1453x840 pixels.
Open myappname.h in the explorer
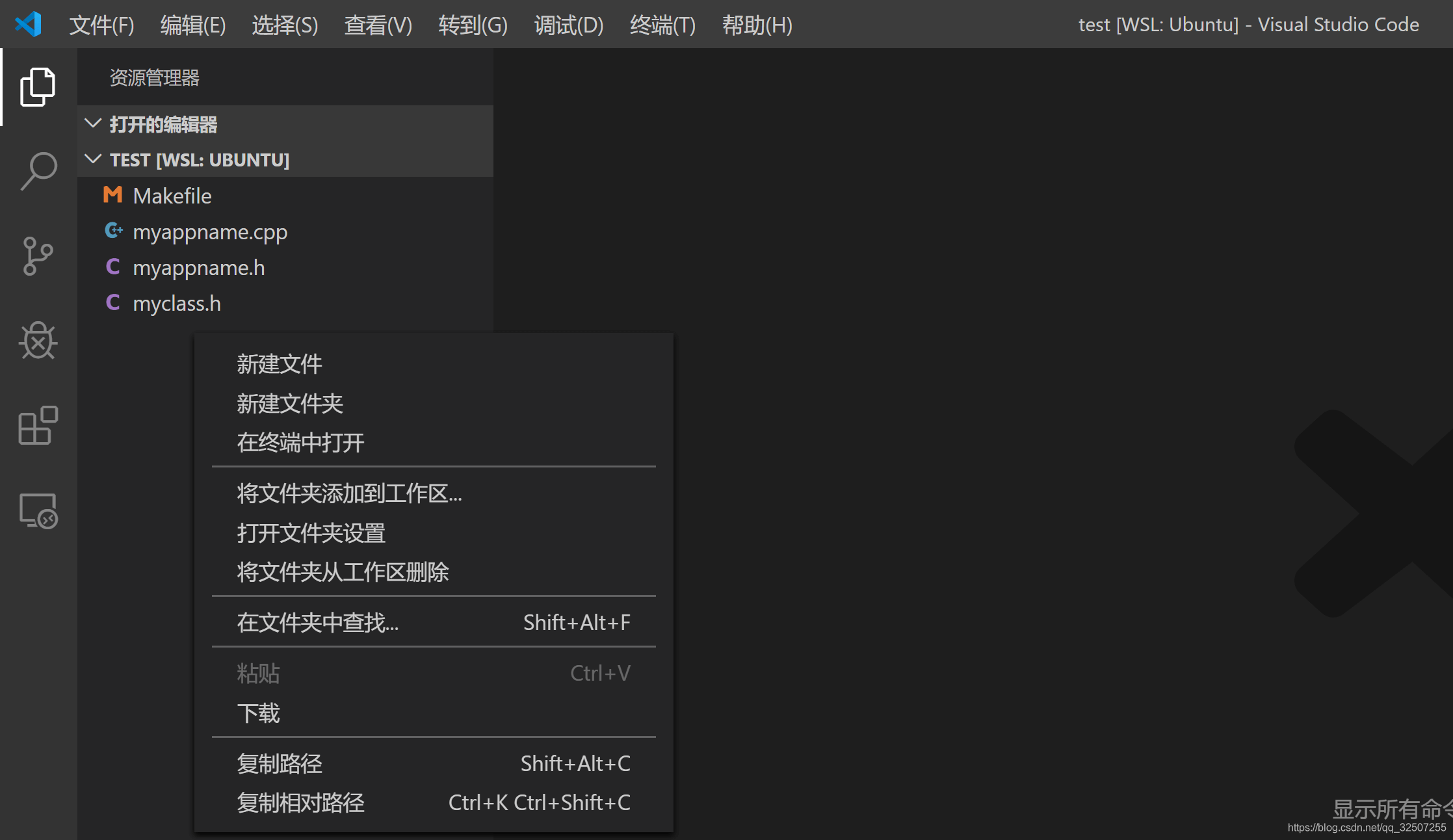[x=285, y=267]
